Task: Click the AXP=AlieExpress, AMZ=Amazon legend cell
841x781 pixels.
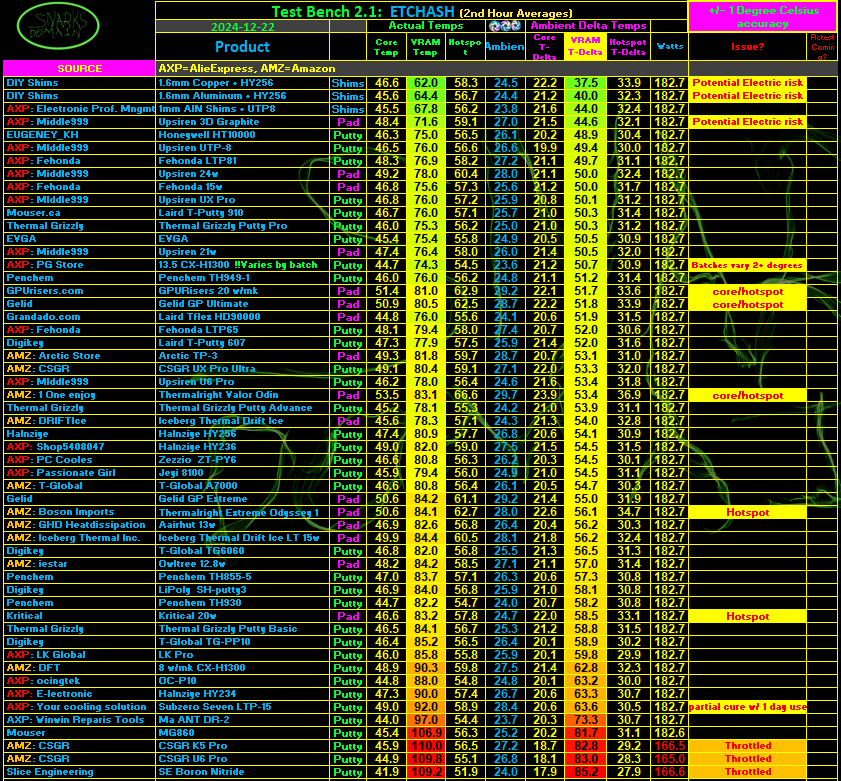Action: click(x=422, y=69)
